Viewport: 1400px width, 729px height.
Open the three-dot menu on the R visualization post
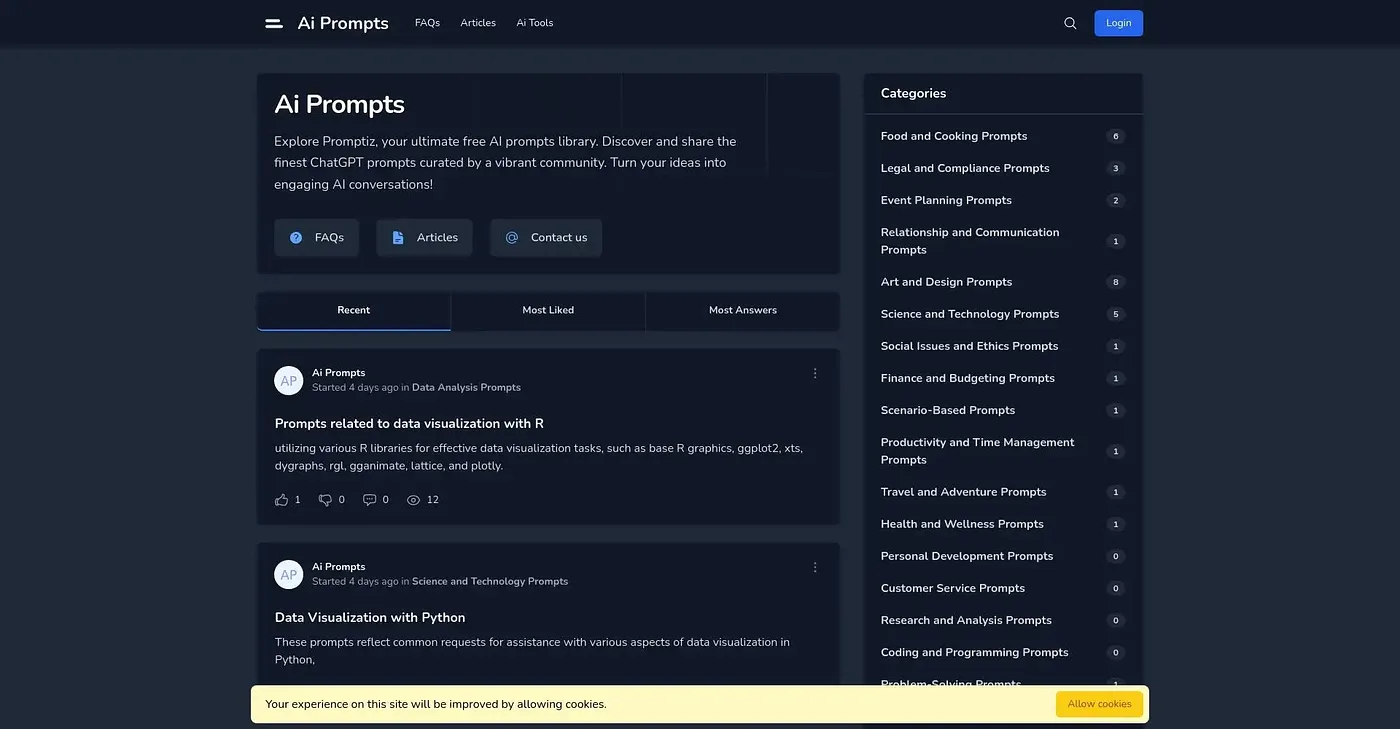815,373
